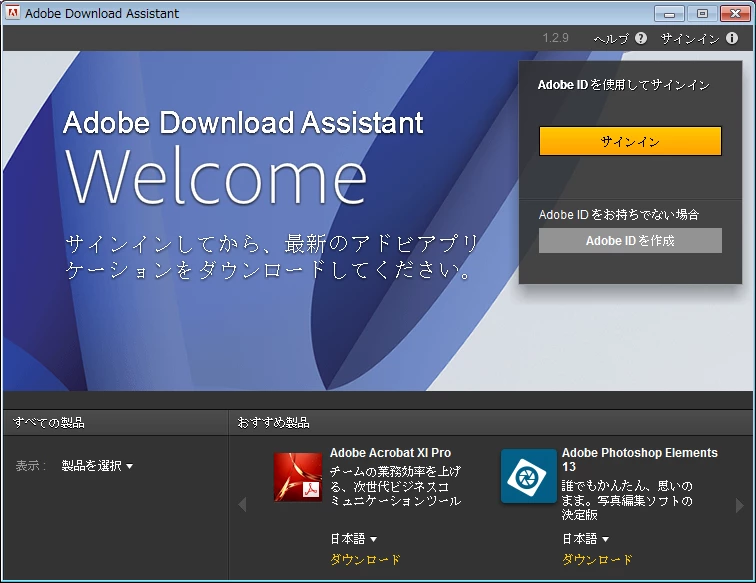Click the Adobe Acrobat XI Pro icon
Screen dimensions: 756x583
(x=298, y=477)
